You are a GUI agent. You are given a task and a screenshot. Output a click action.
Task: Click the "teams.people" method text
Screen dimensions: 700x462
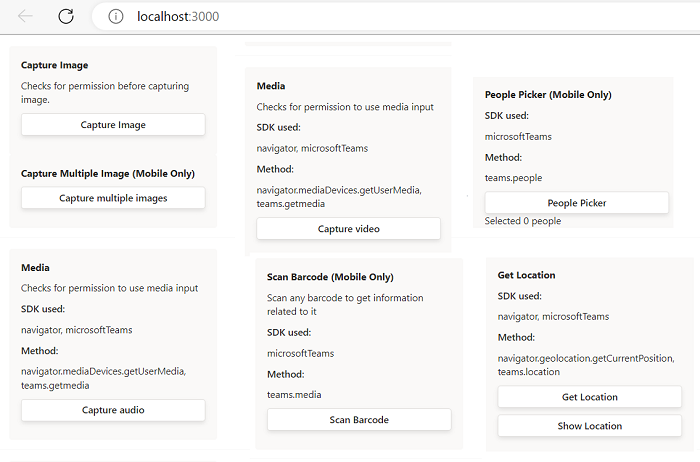(x=513, y=178)
